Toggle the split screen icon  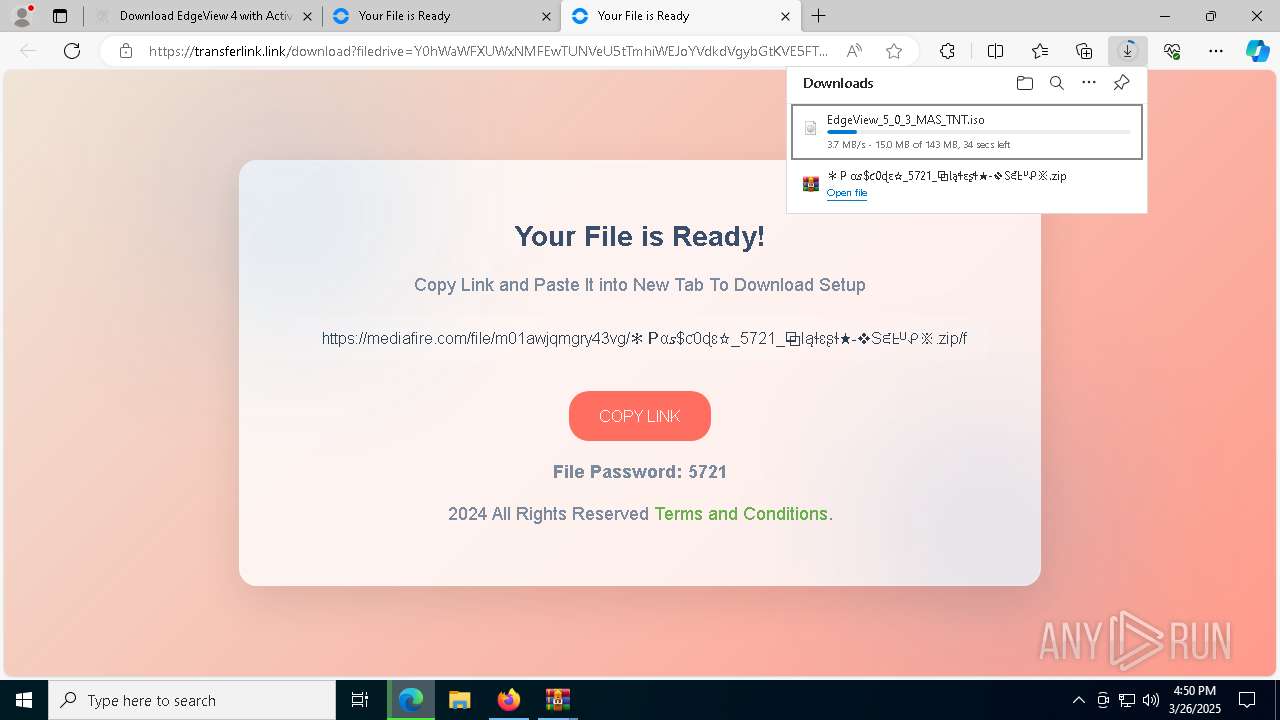[x=995, y=51]
